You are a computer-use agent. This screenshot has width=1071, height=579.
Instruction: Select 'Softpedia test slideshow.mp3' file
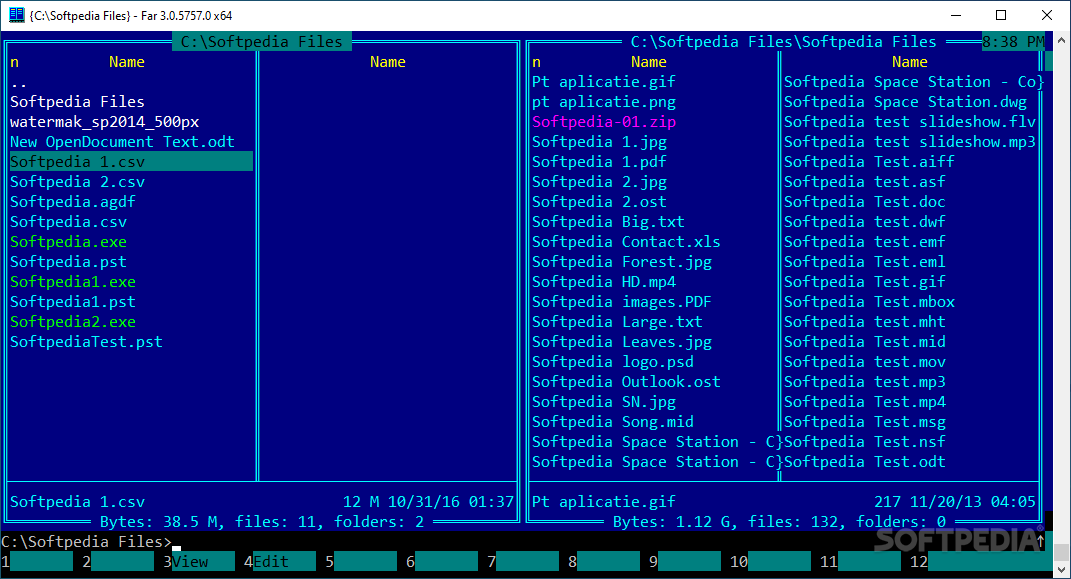[x=910, y=142]
